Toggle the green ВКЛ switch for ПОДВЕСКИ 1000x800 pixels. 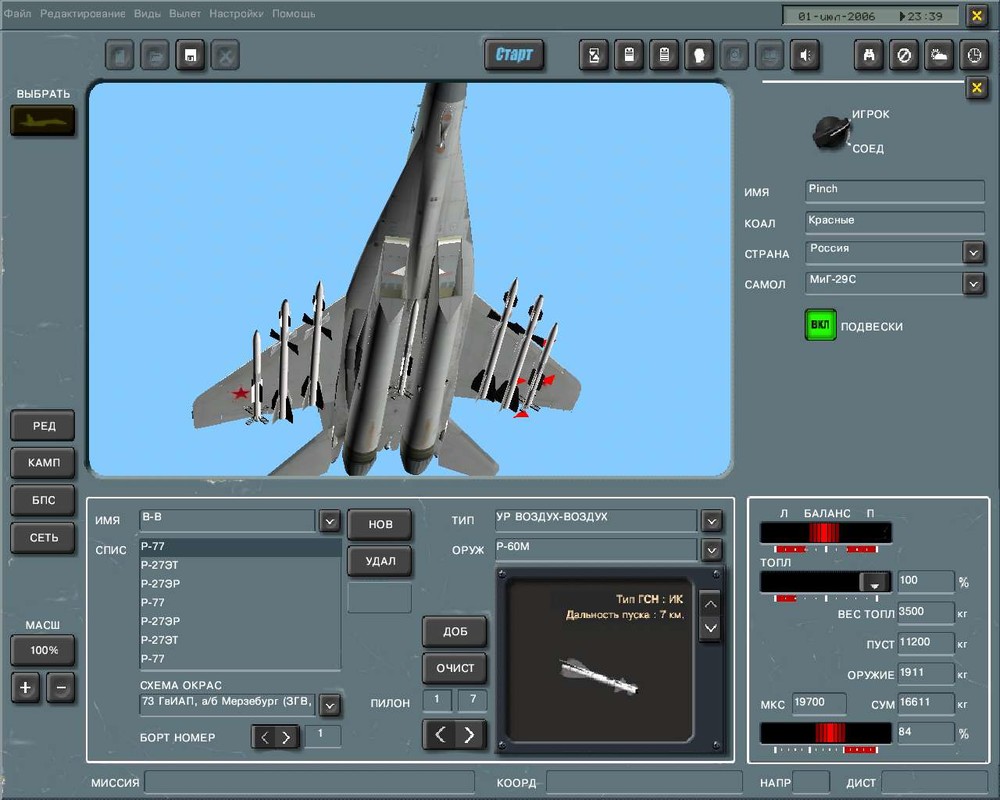pyautogui.click(x=819, y=325)
